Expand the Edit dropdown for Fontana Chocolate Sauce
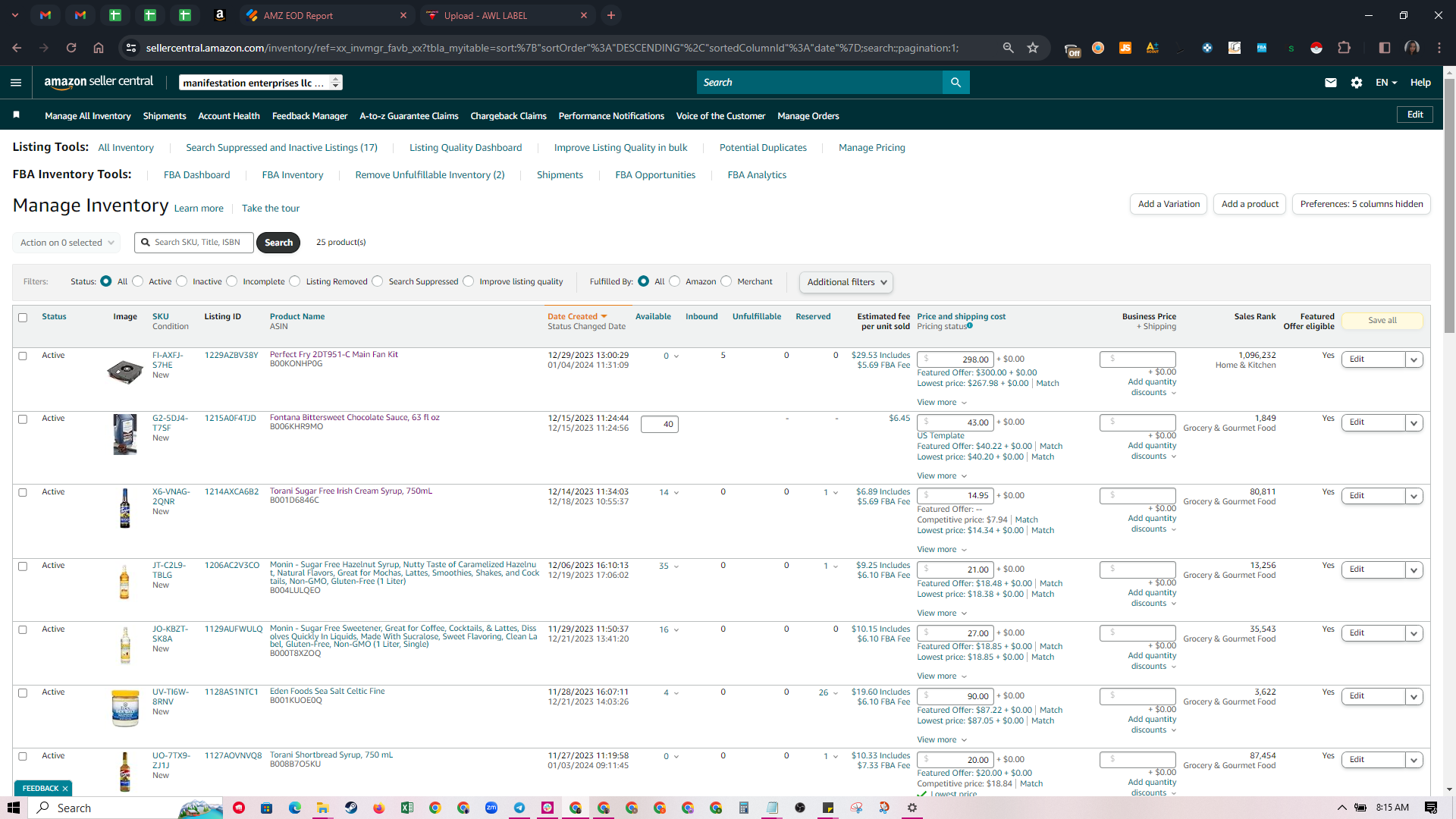Viewport: 1456px width, 819px height. 1414,423
